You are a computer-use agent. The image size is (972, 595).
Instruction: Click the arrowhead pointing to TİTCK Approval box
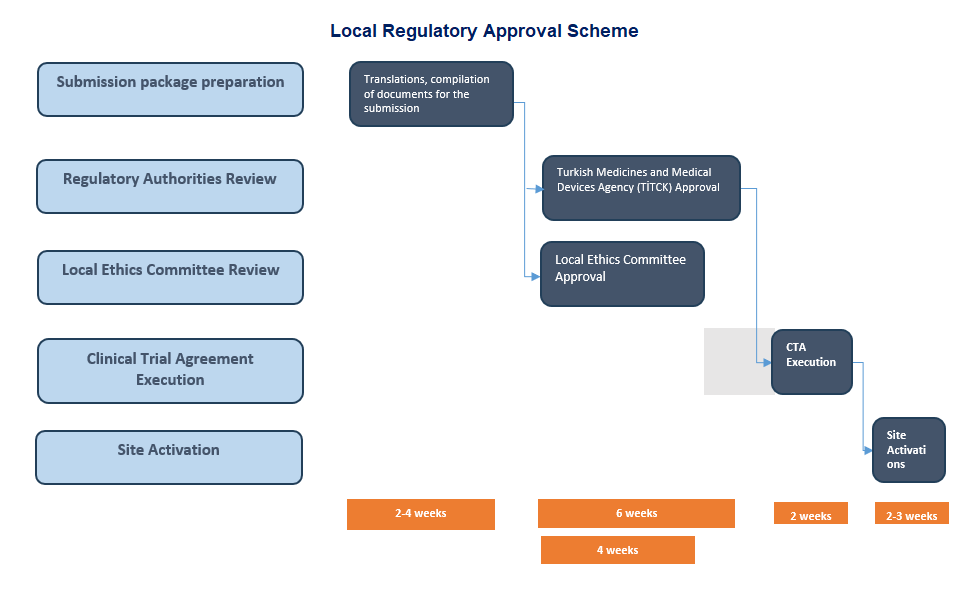537,188
